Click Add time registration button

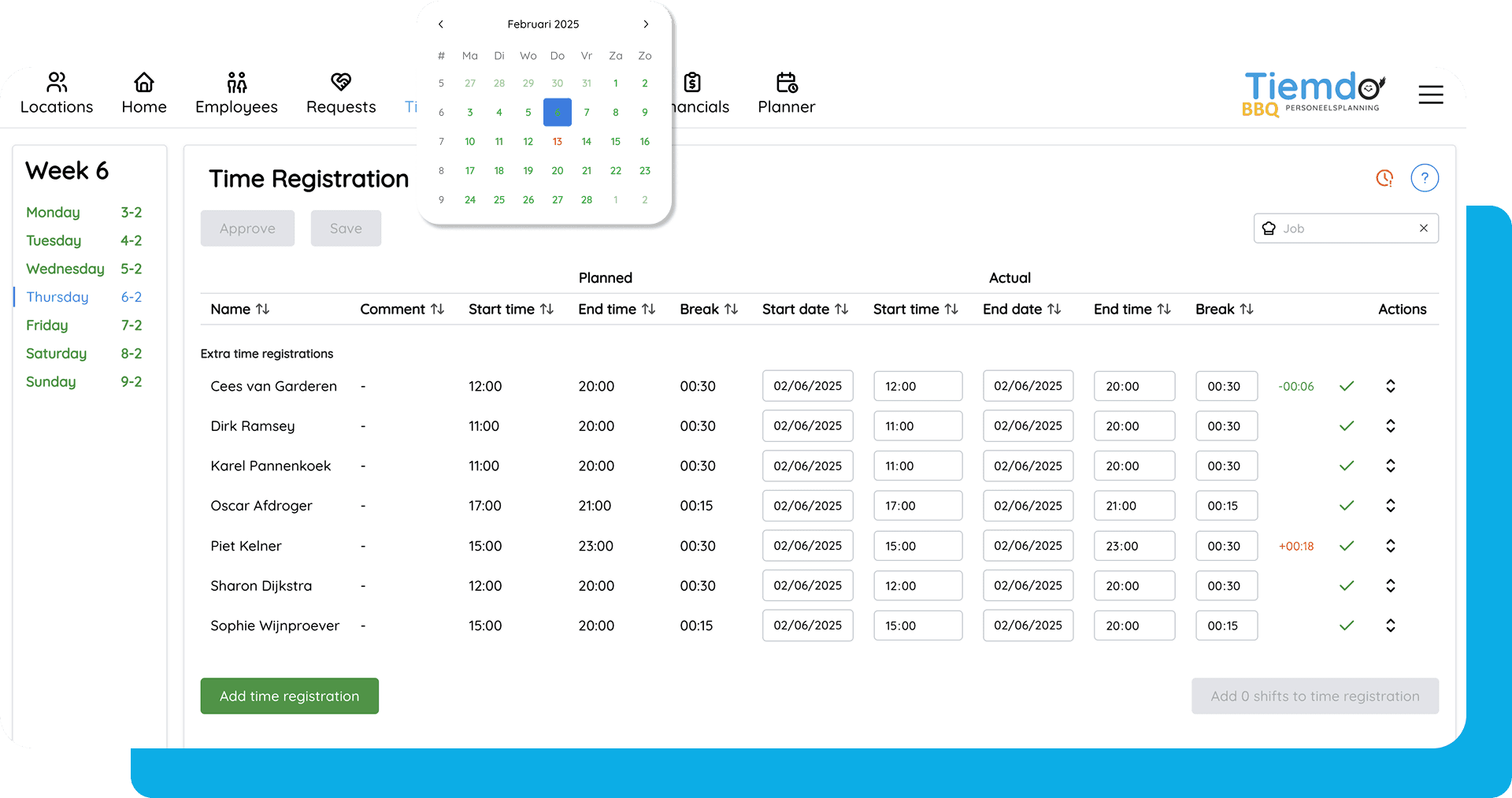[289, 696]
